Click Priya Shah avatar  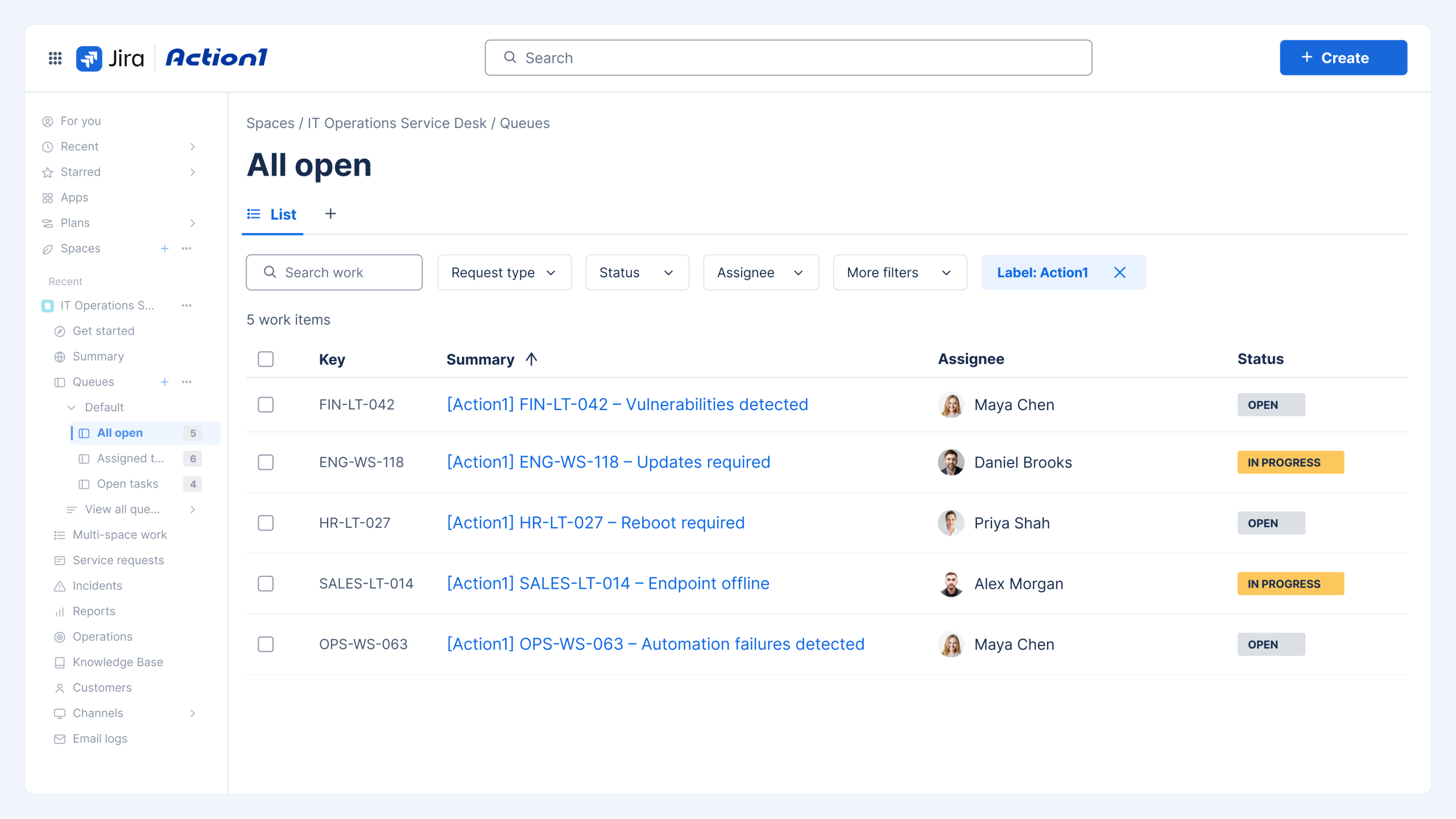pos(951,523)
